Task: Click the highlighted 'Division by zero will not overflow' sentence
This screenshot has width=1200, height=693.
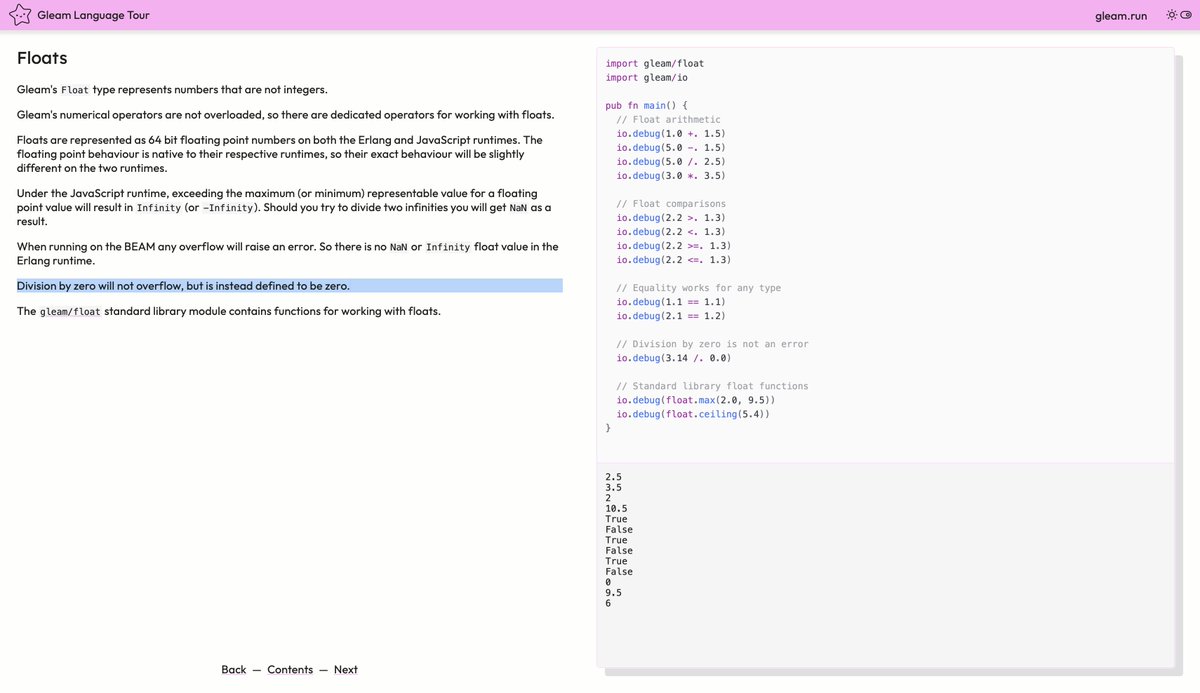Action: 183,286
